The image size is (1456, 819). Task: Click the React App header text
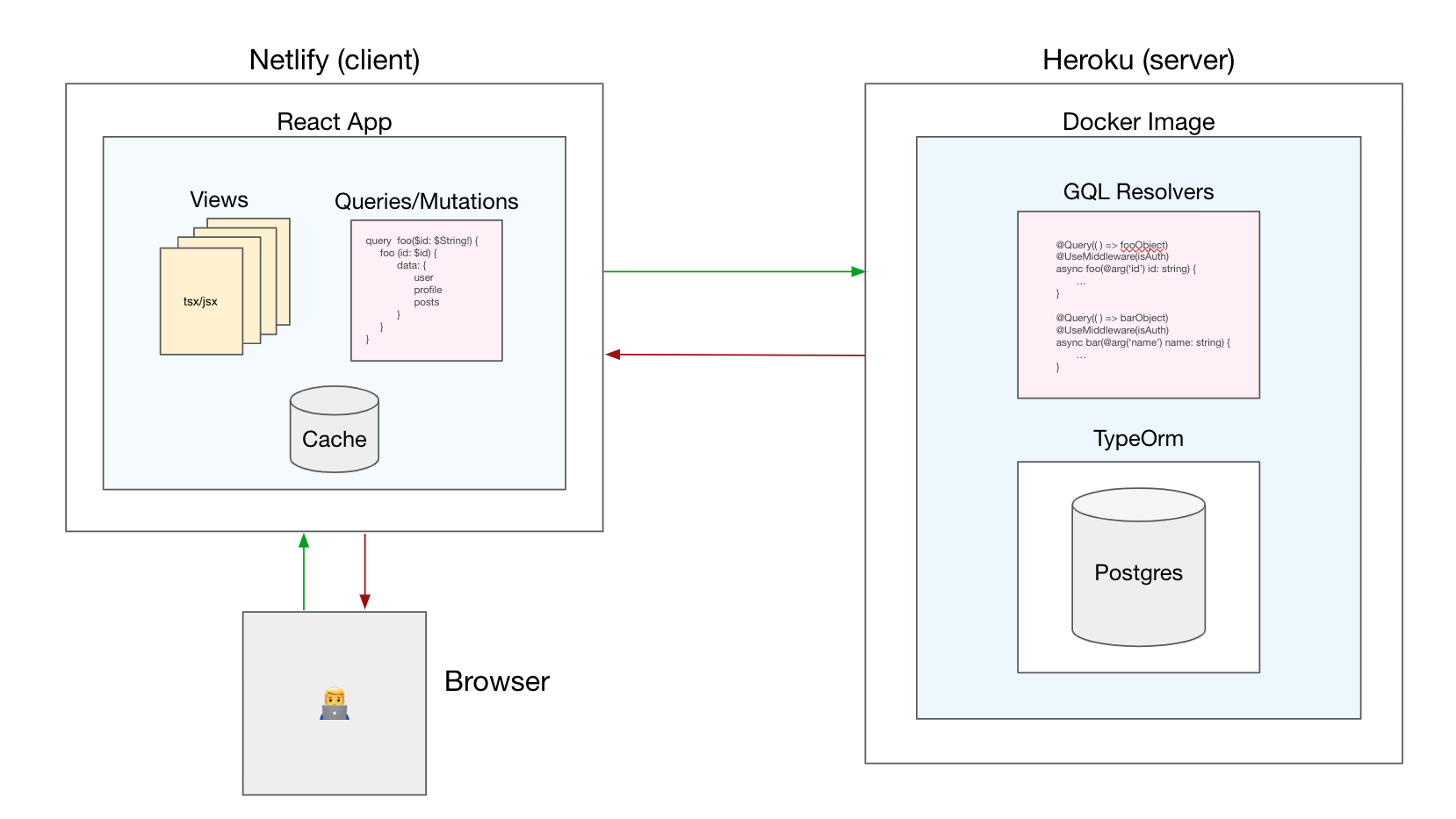click(x=334, y=122)
